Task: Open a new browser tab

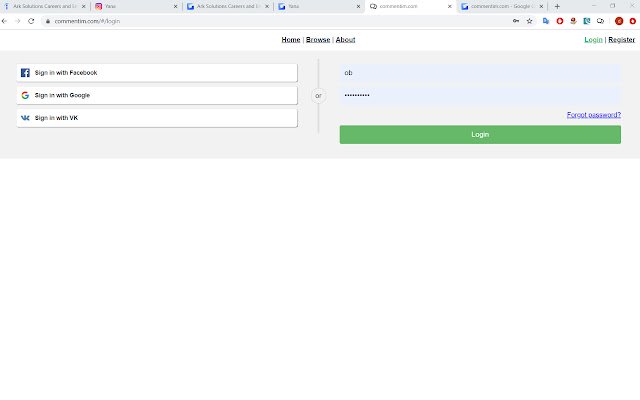Action: pyautogui.click(x=557, y=6)
